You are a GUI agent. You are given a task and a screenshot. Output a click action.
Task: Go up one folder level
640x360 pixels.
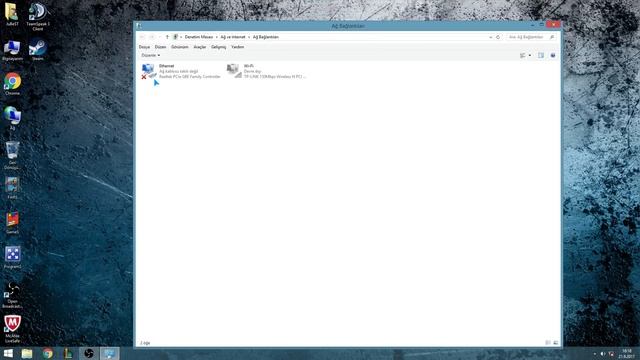coord(167,37)
